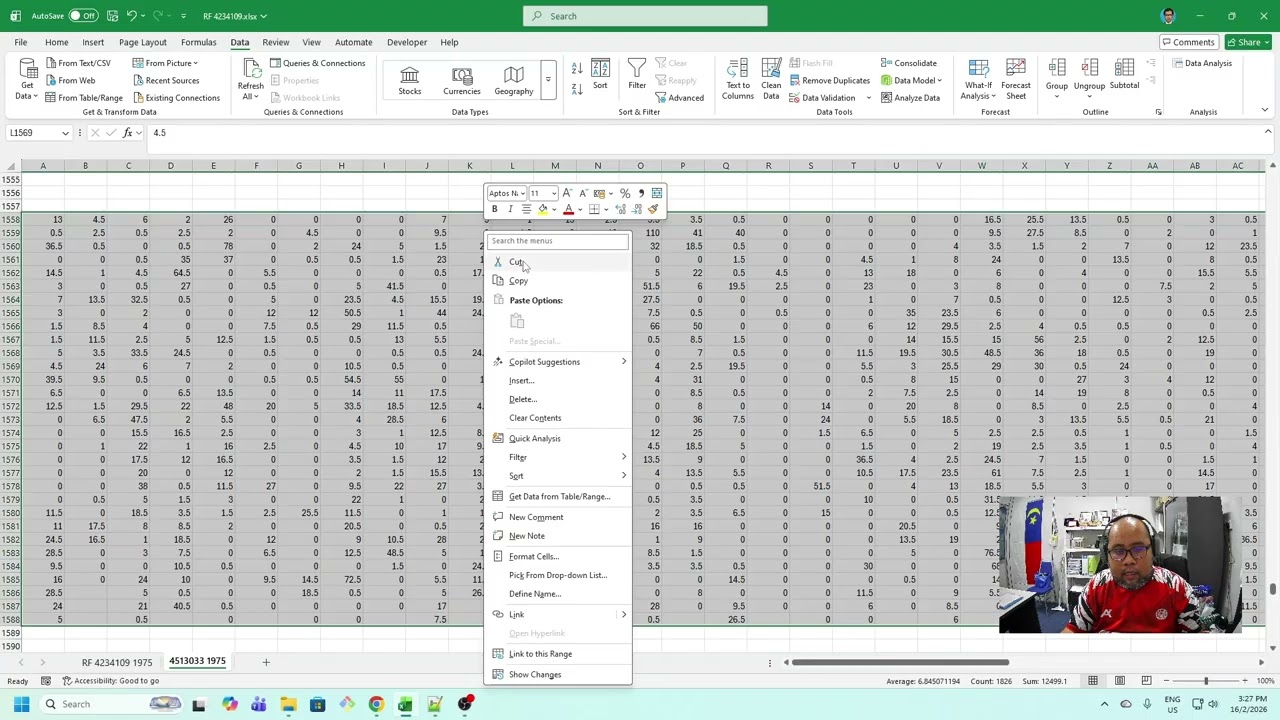Click Increase Decimal icon in mini toolbar
This screenshot has height=720, width=1280.
coord(621,209)
